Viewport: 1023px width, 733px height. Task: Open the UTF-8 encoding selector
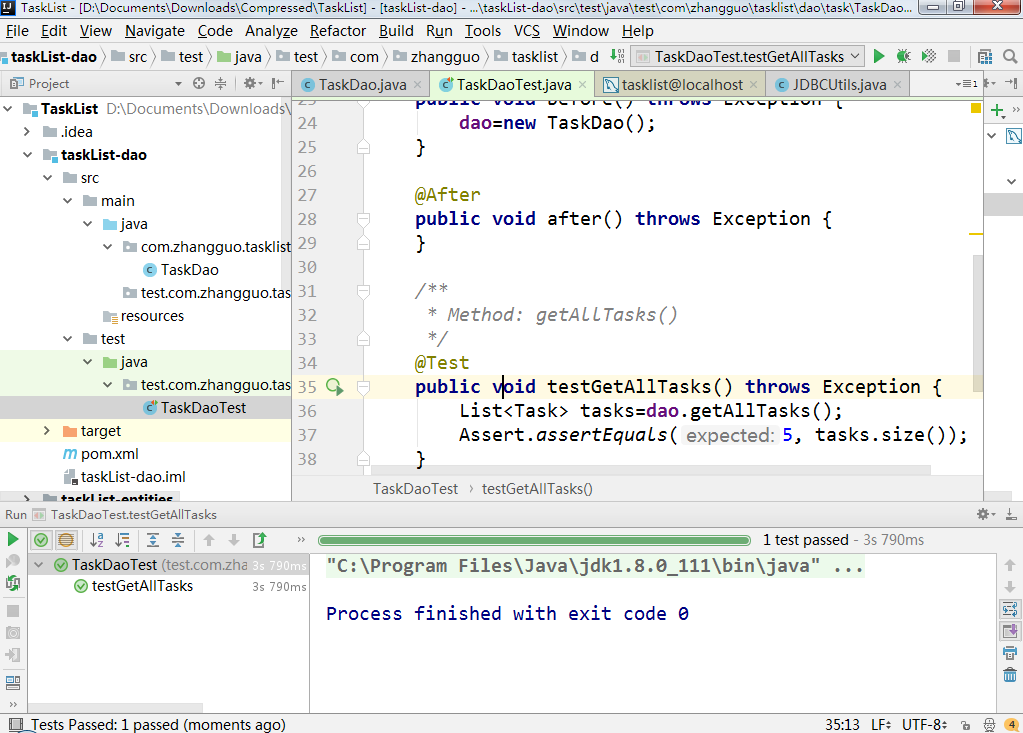click(924, 725)
